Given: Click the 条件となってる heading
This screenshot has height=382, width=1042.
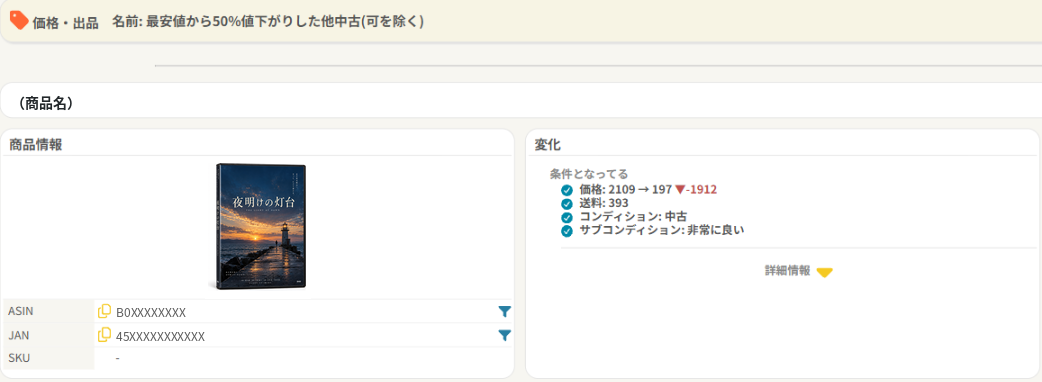Looking at the screenshot, I should pyautogui.click(x=589, y=174).
